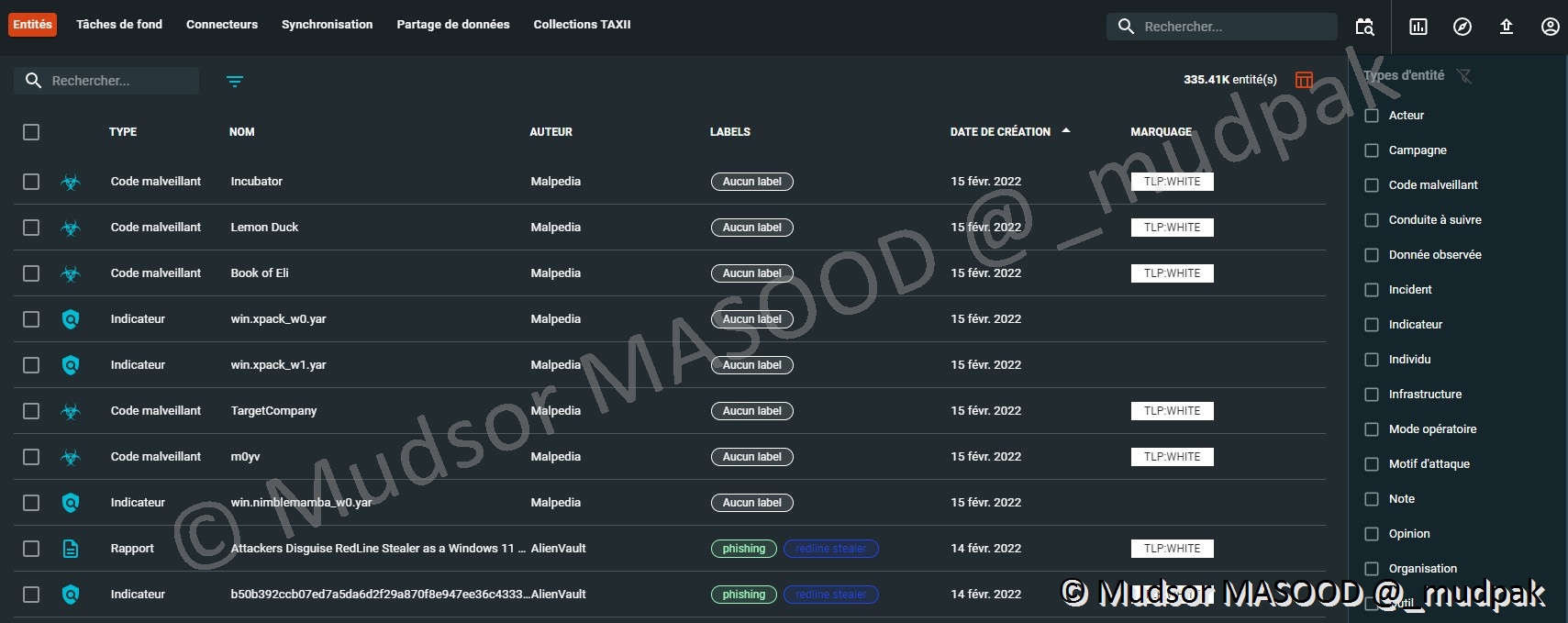This screenshot has width=1568, height=623.
Task: Check the Campagne entity type filter
Action: [1372, 150]
